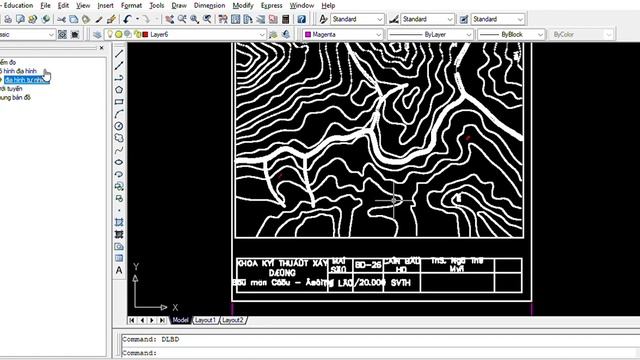Screen dimensions: 640x360
Task: Select the highlighted 'địa hình tự nhiên' tree item
Action: [27, 80]
